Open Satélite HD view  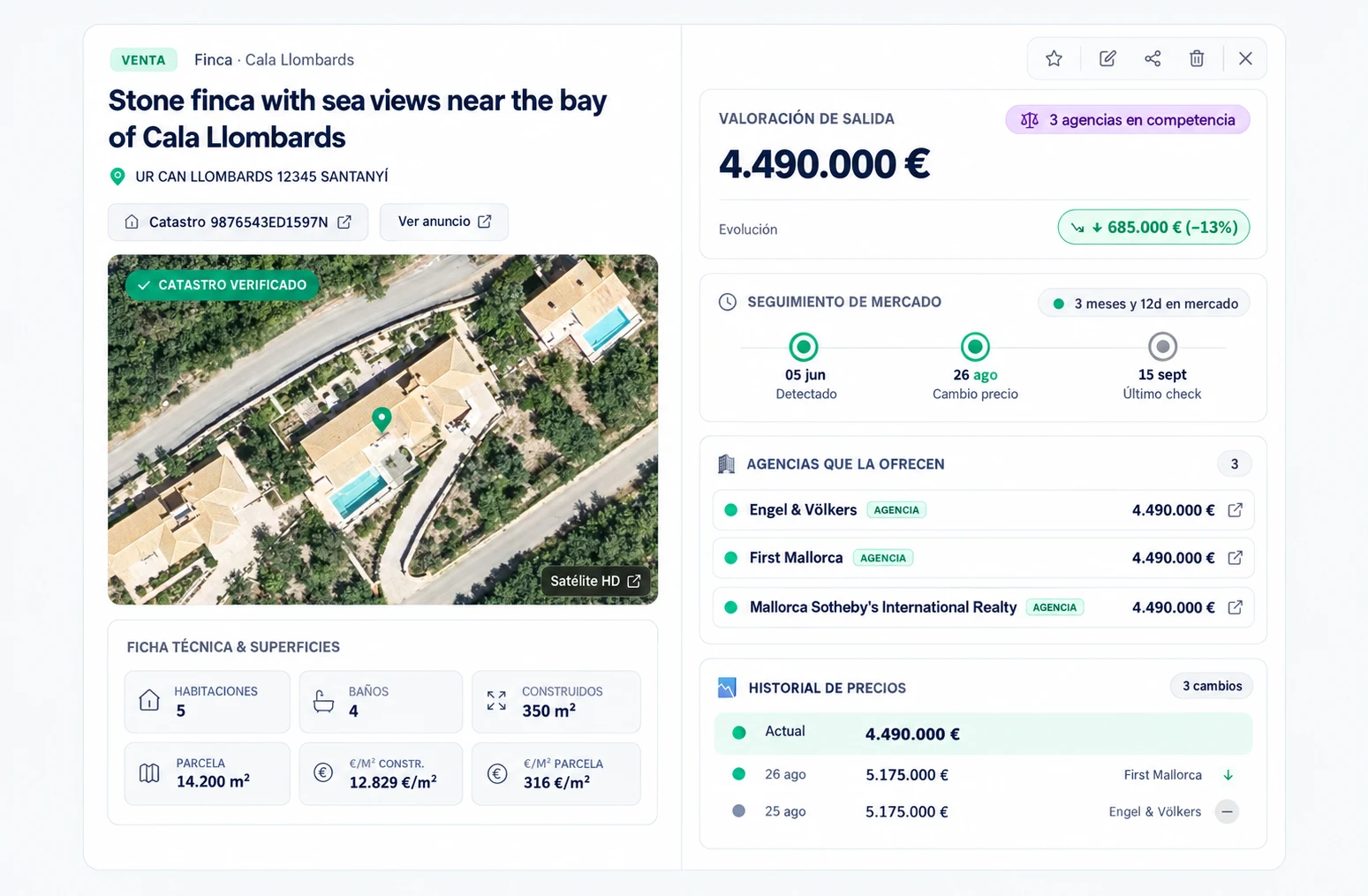(x=595, y=581)
